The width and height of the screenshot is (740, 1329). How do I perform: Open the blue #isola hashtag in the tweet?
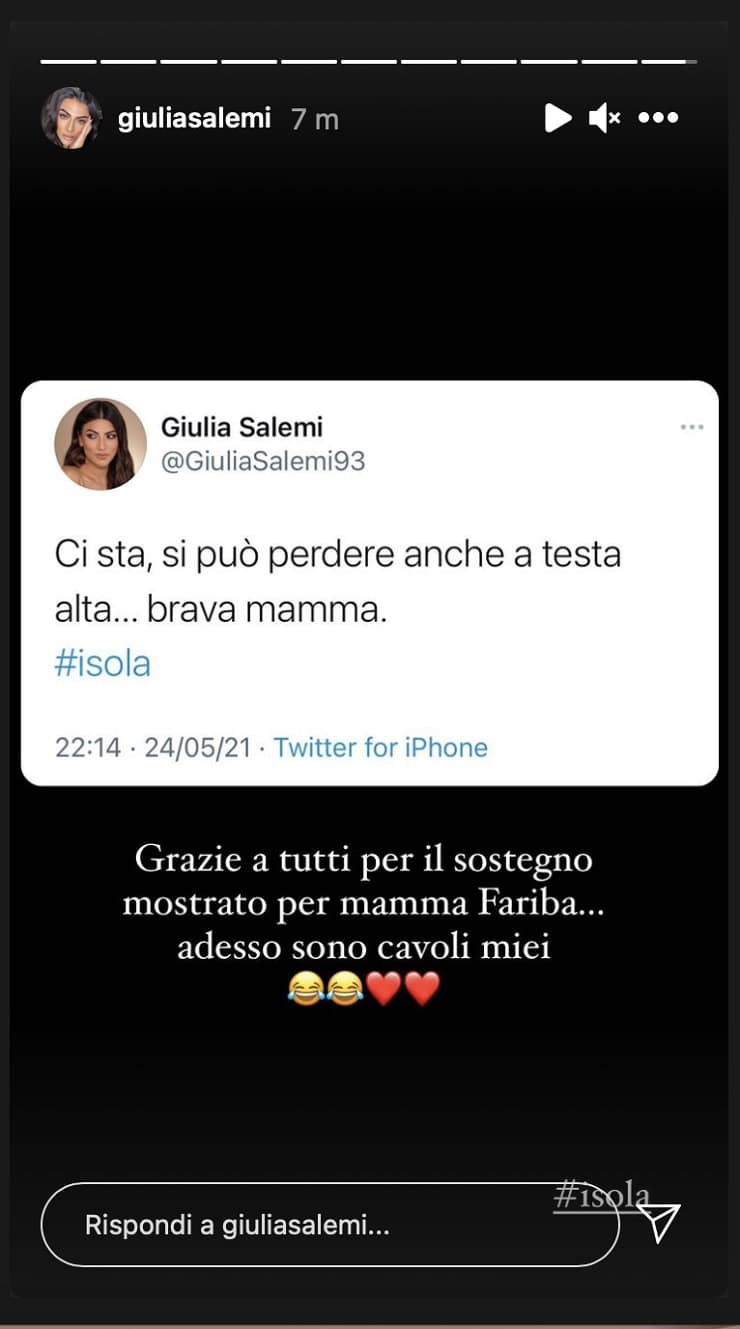coord(102,664)
